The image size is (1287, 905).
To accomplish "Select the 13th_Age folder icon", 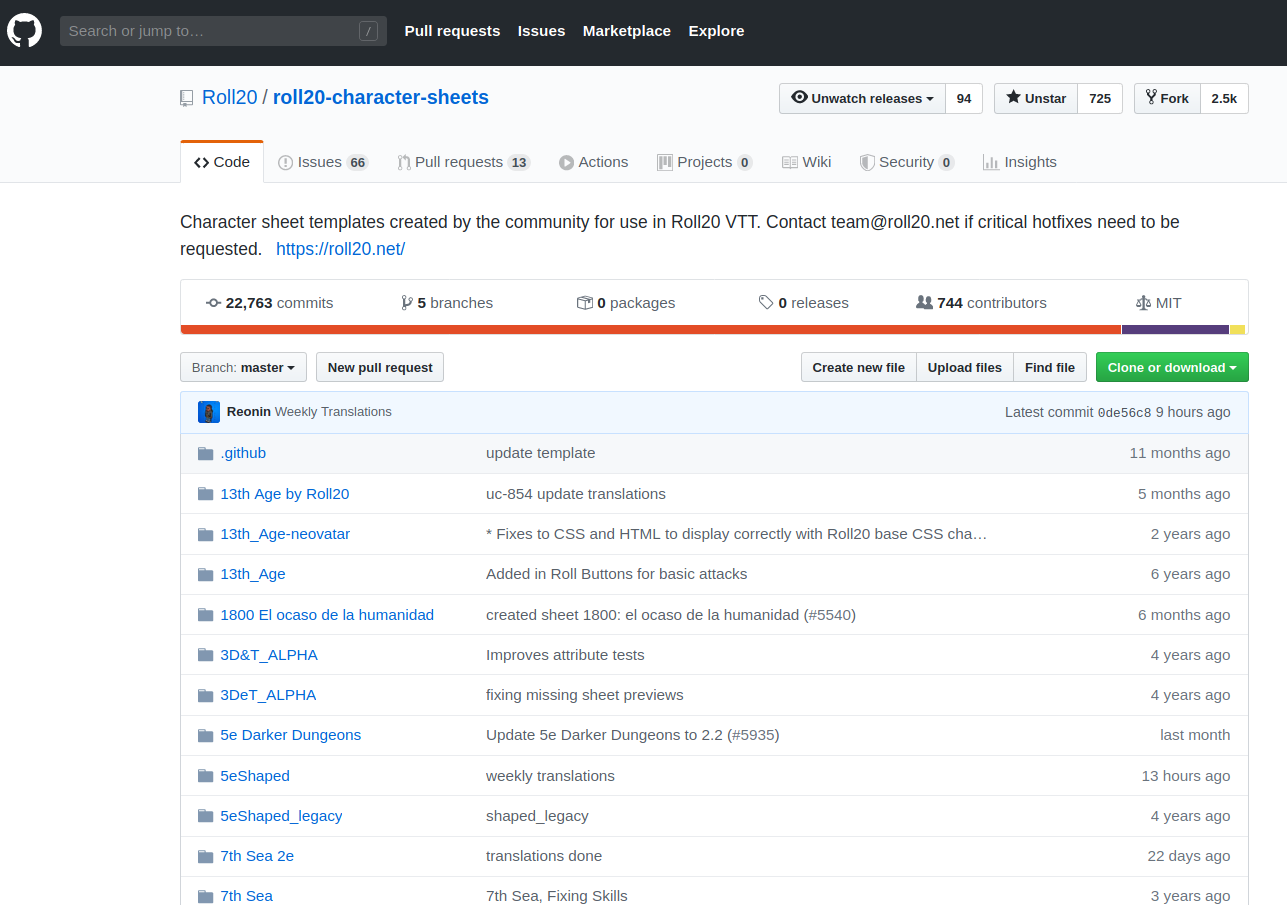I will click(x=206, y=574).
